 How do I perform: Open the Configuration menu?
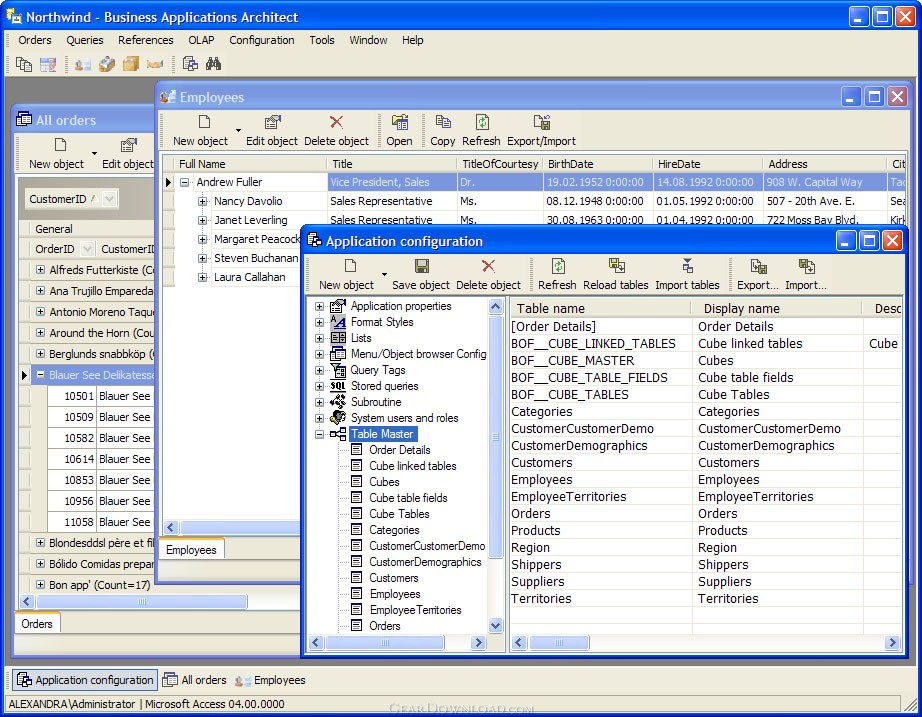(262, 40)
